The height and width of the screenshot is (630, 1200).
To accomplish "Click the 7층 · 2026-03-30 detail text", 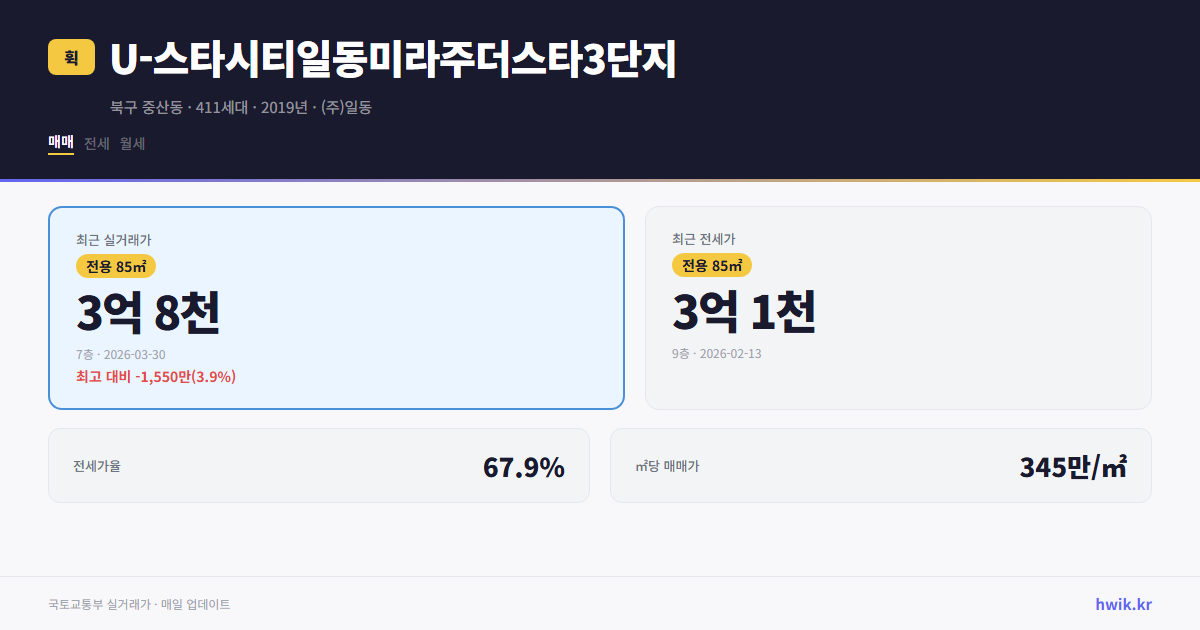I will click(120, 354).
